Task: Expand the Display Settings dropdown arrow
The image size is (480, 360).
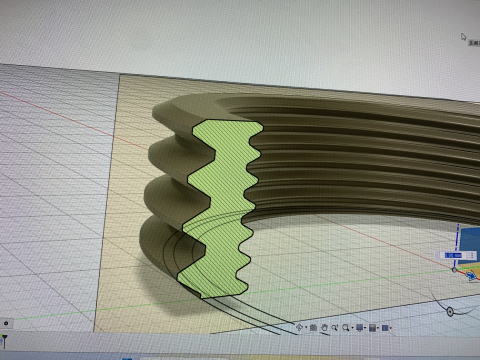Action: point(365,328)
